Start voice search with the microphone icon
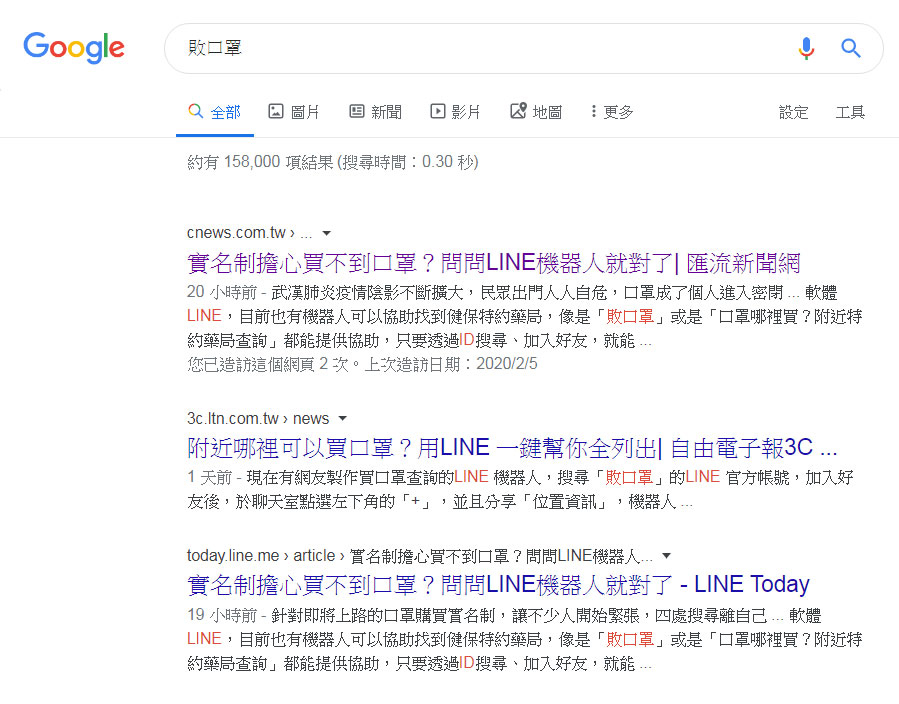Screen dimensions: 899x704 [x=806, y=48]
